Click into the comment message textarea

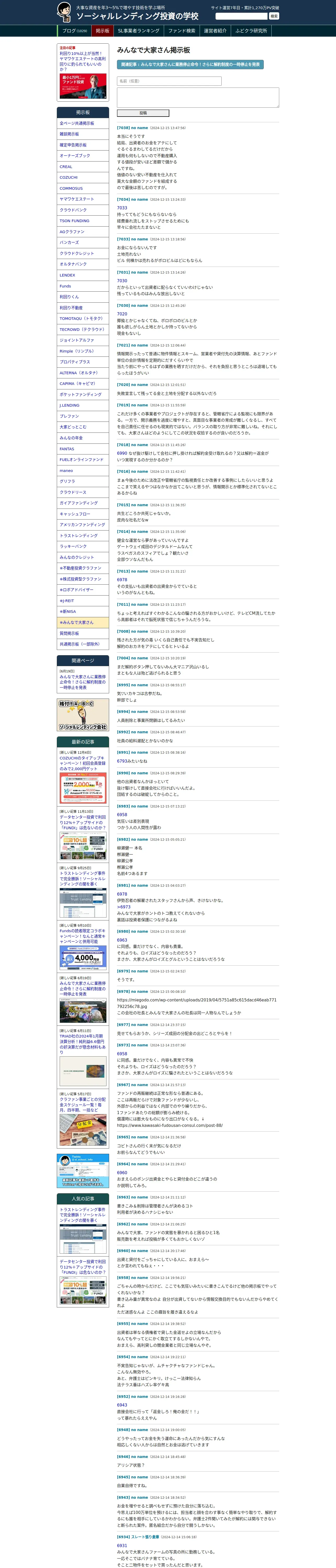click(x=198, y=97)
